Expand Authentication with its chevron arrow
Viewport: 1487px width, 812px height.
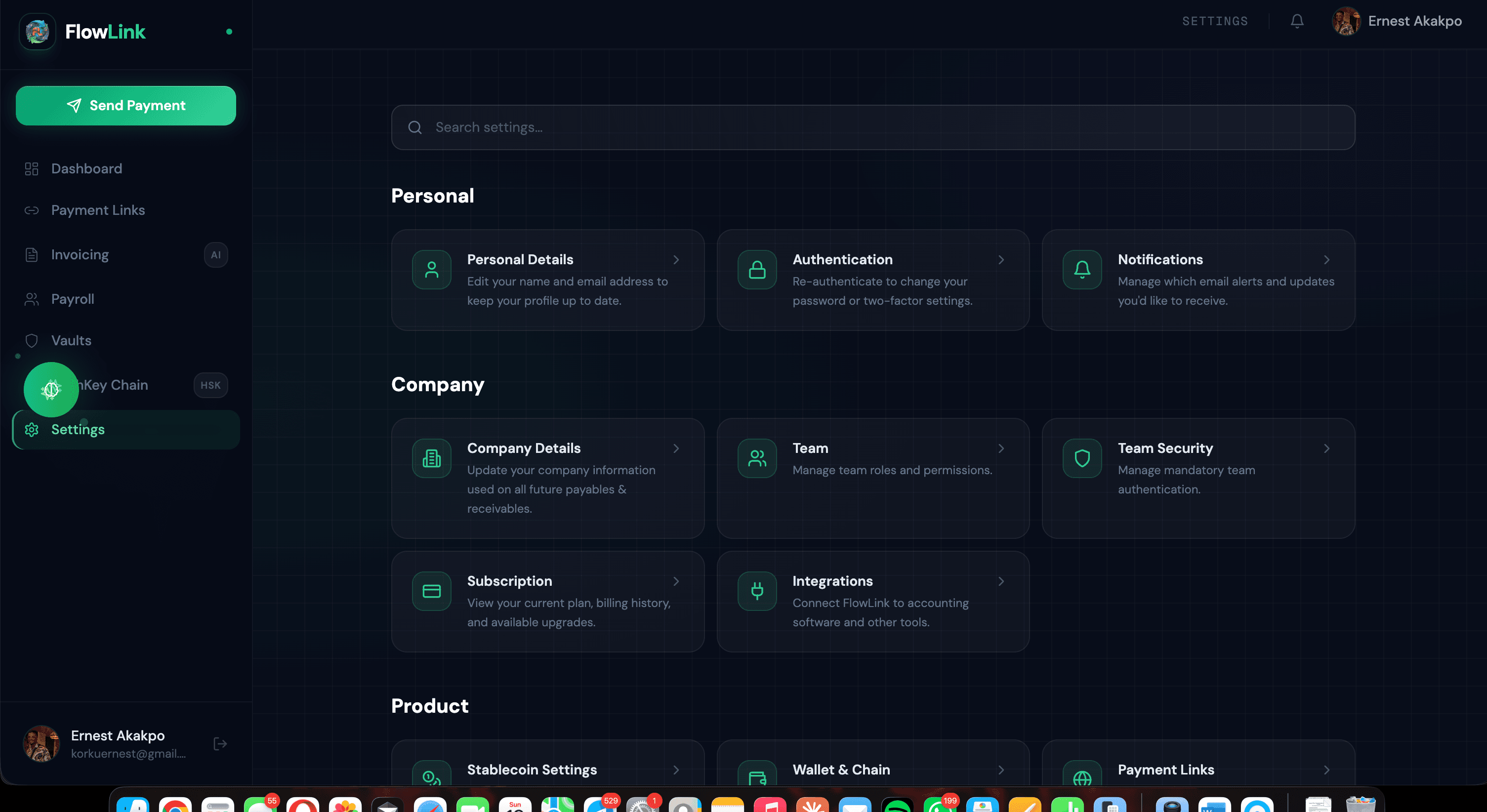pyautogui.click(x=1001, y=260)
